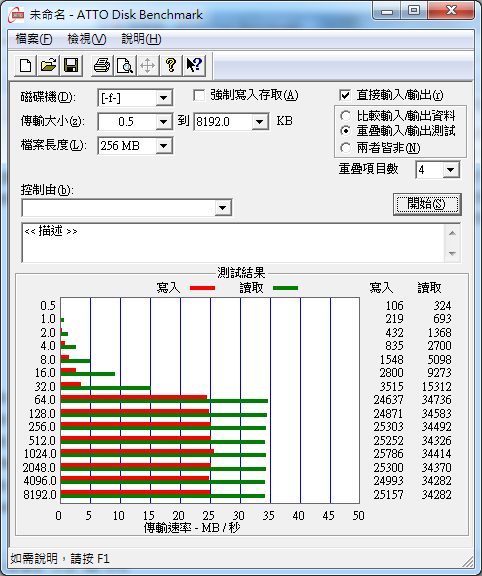Click the status bar text 如需說明，請按 F1
This screenshot has width=482, height=576.
(x=60, y=559)
